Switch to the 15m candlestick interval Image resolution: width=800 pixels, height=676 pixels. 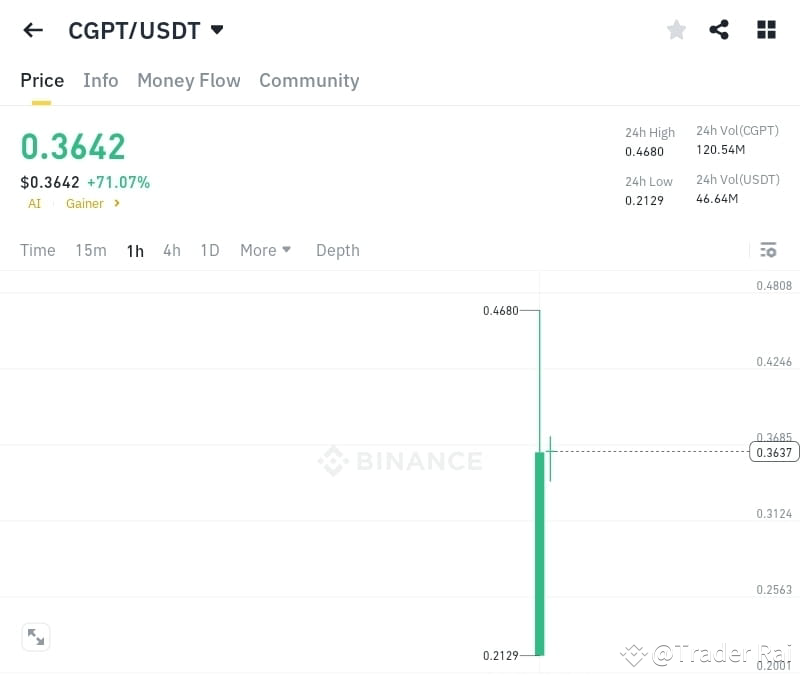click(x=90, y=250)
